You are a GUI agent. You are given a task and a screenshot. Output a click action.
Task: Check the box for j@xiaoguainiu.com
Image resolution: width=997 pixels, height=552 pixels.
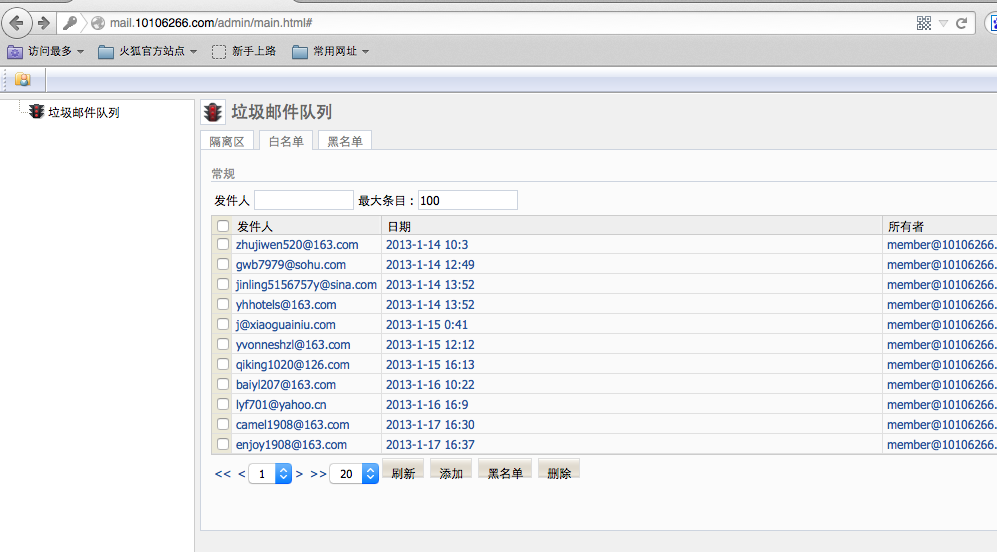(x=223, y=324)
